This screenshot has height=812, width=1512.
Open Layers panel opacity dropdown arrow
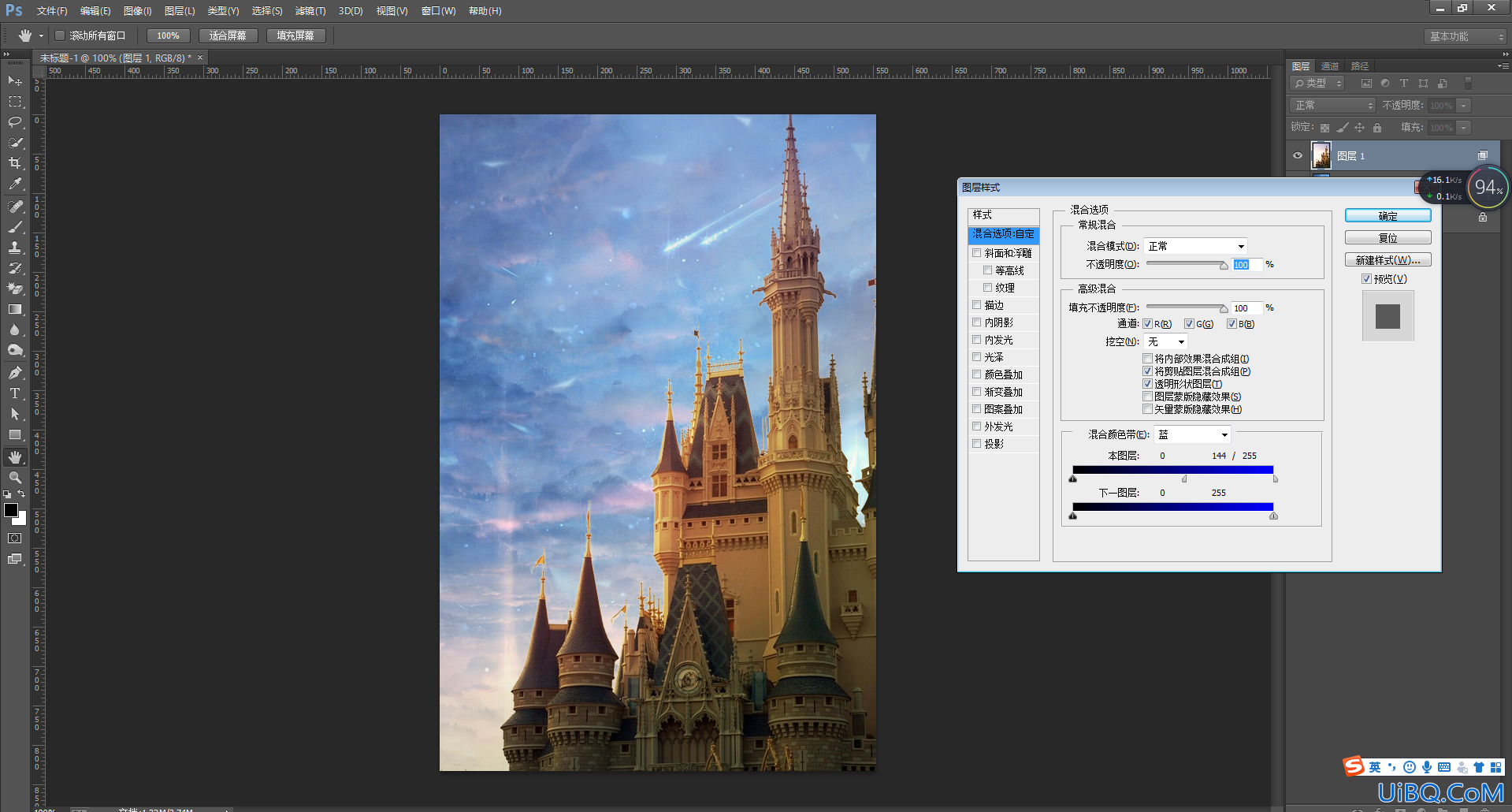(1463, 106)
